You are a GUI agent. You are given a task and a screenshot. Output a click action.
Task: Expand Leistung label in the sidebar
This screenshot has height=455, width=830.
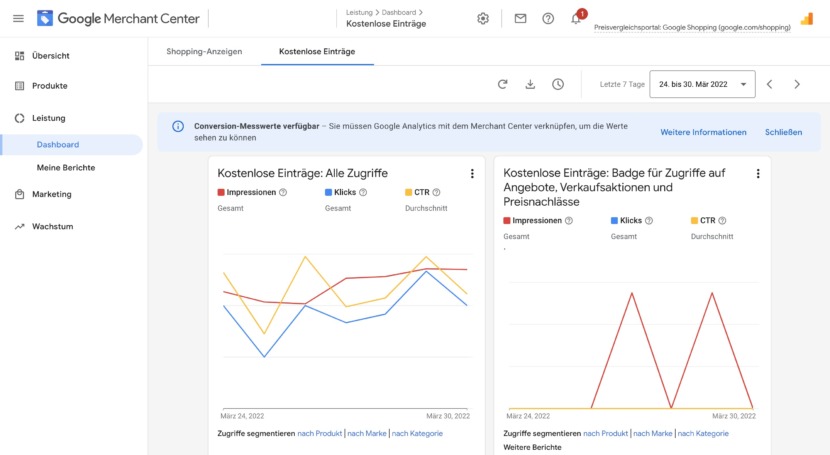pos(49,118)
